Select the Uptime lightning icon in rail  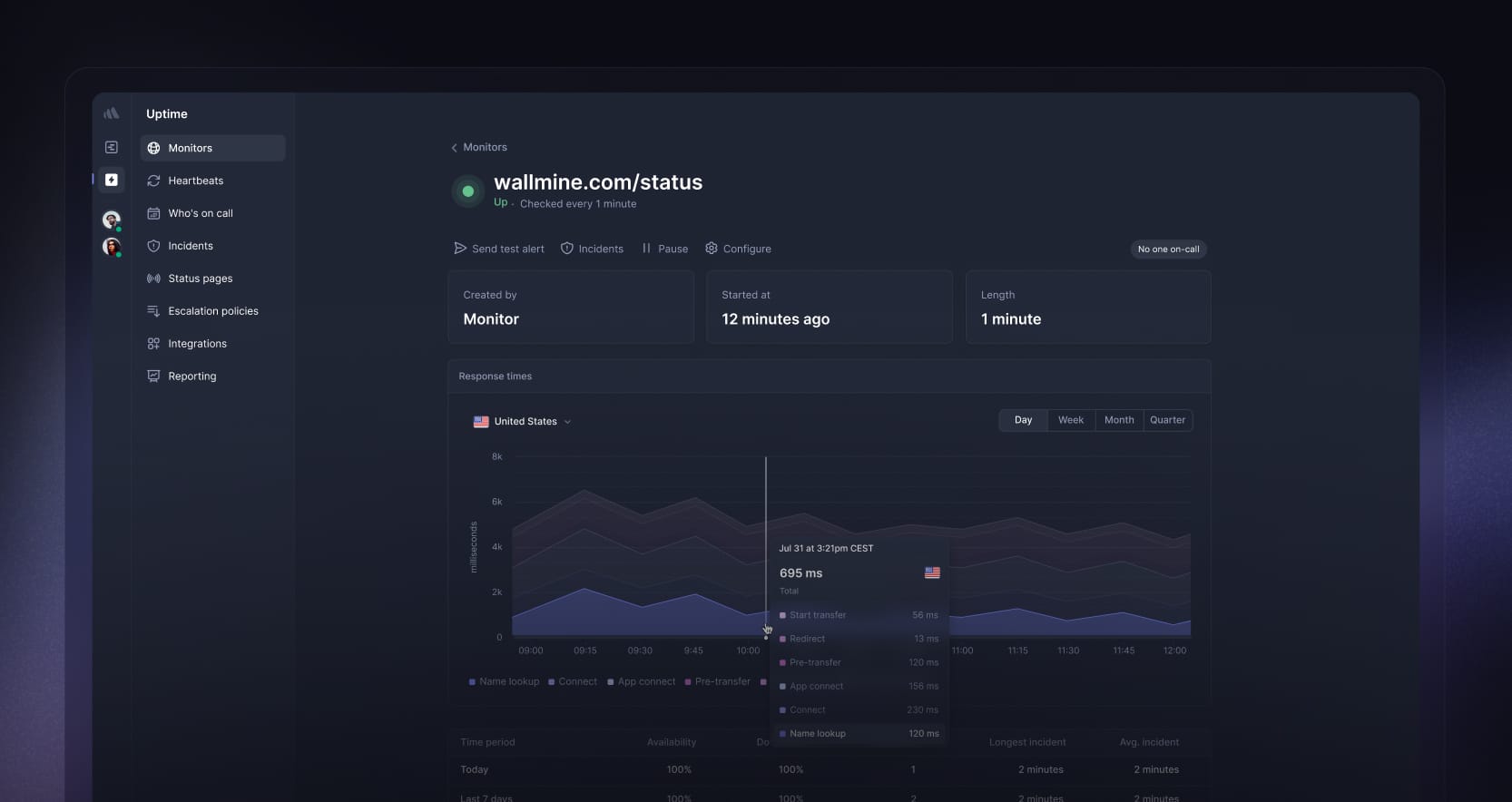[112, 180]
